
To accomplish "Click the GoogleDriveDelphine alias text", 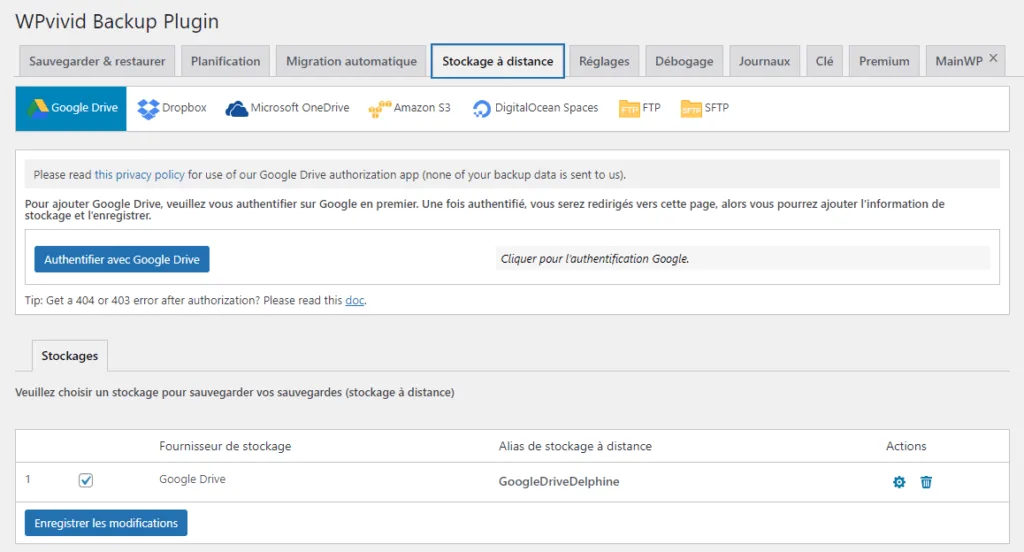I will click(559, 481).
